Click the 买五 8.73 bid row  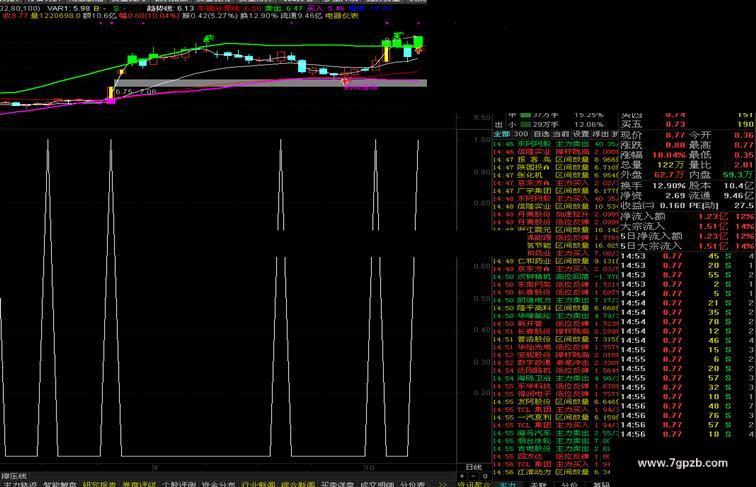(x=688, y=124)
